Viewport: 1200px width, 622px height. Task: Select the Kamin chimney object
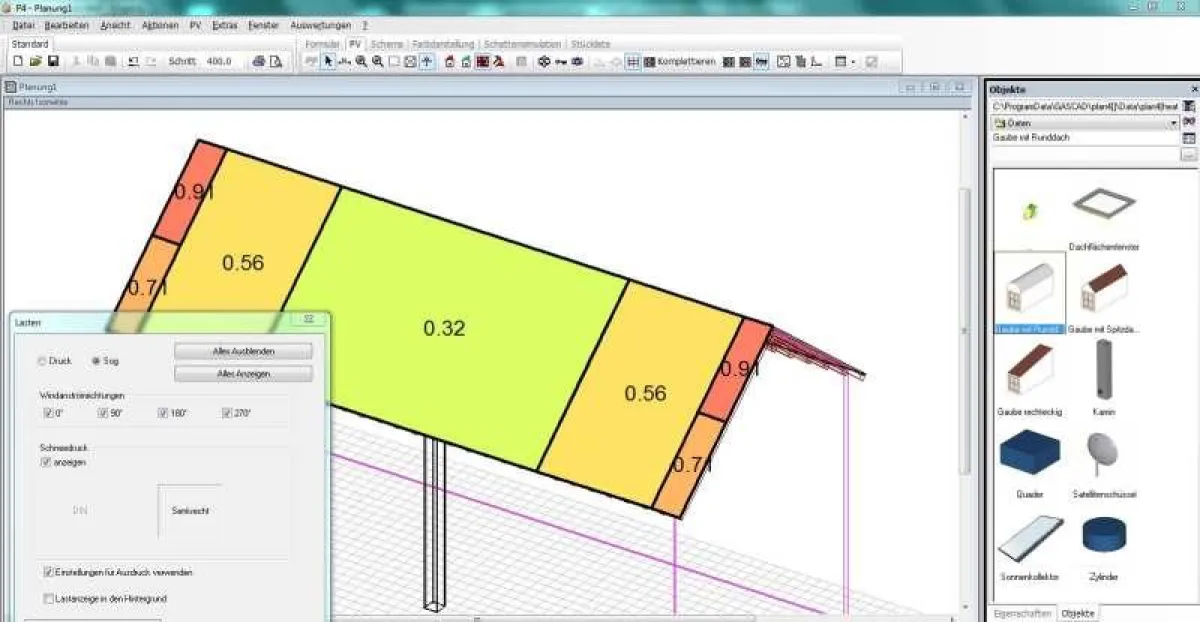tap(1103, 377)
